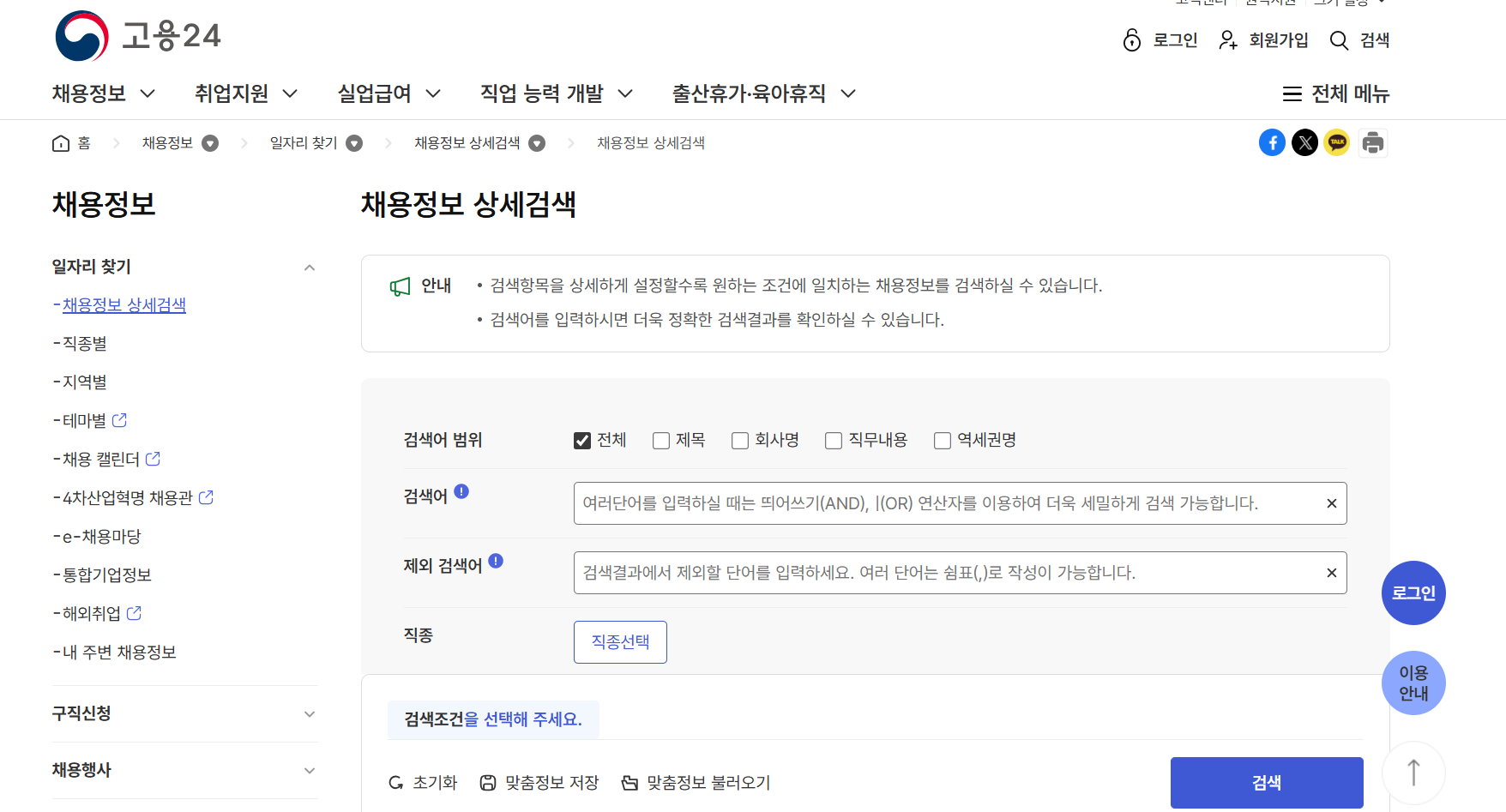Clear the 검색어 field with X

pyautogui.click(x=1332, y=503)
